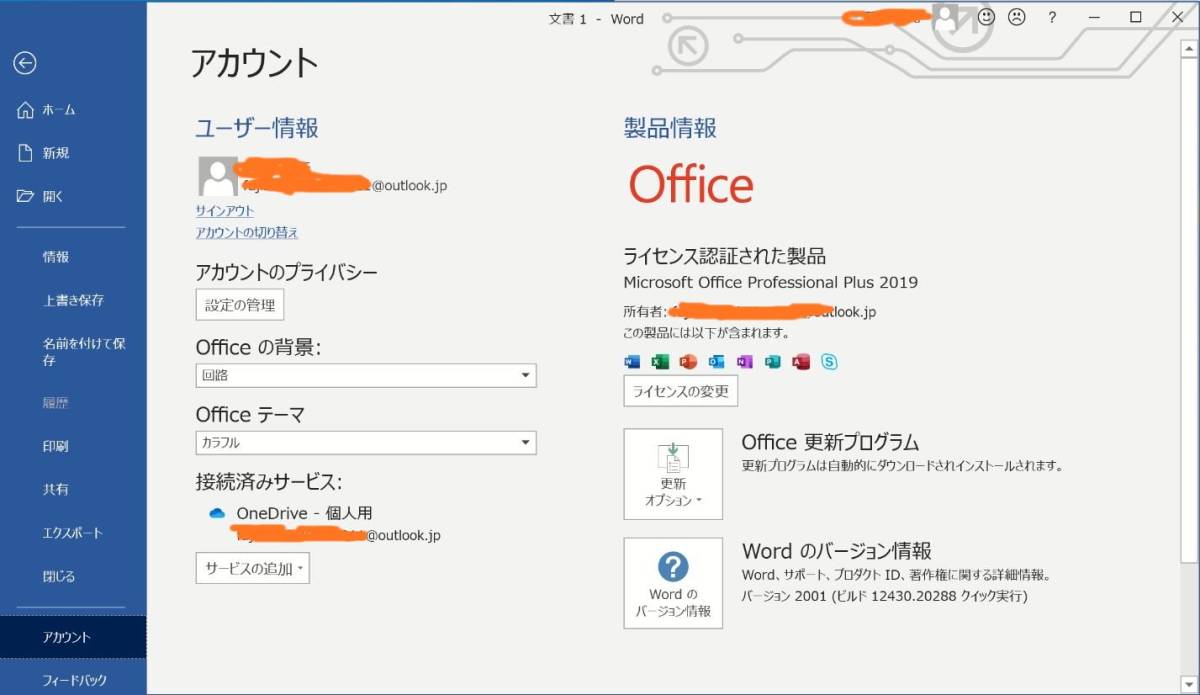Click the back arrow circle icon
Screen dimensions: 1200x695
click(25, 63)
